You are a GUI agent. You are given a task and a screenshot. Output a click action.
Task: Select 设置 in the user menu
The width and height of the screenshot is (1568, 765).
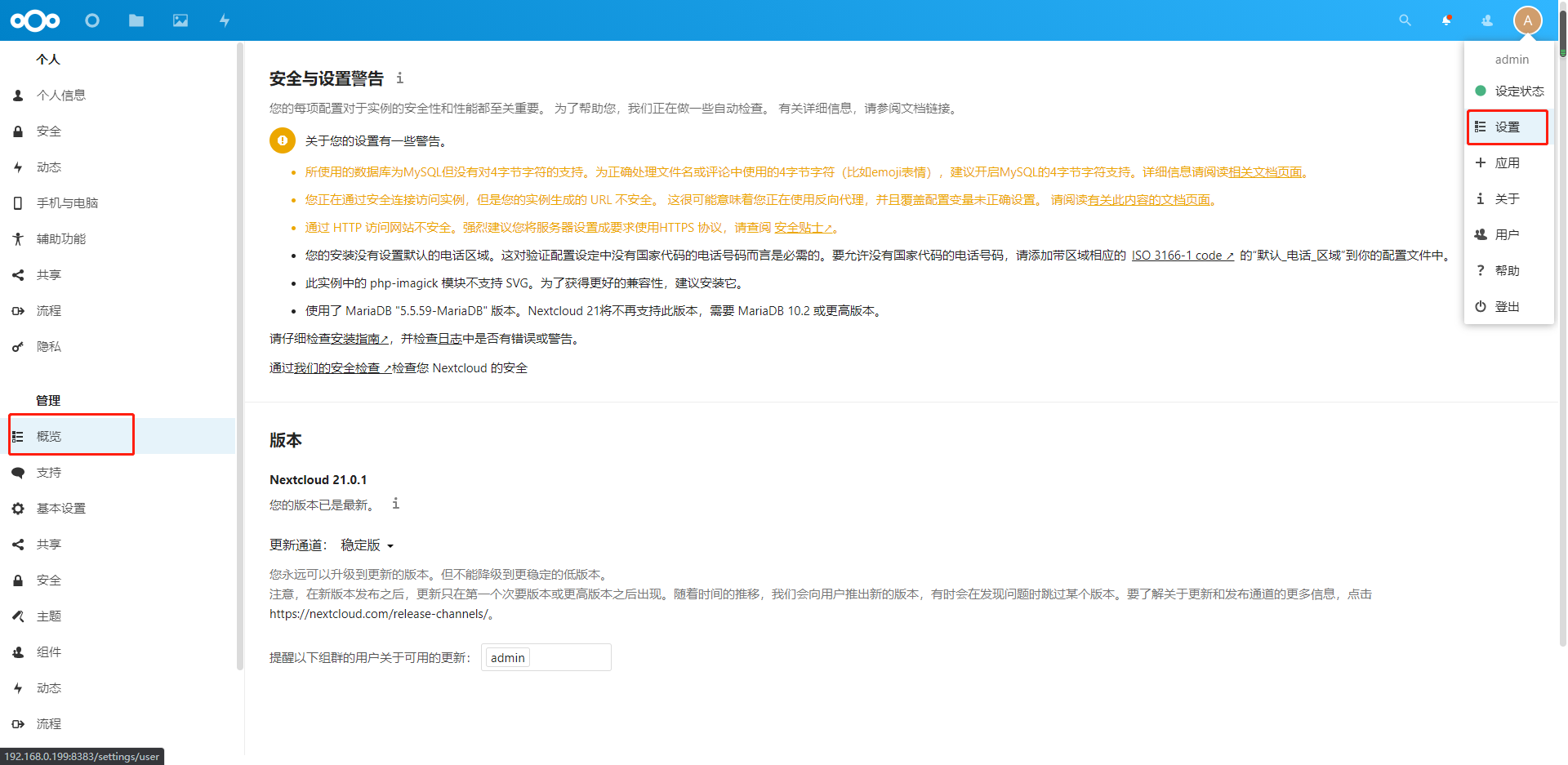coord(1509,127)
